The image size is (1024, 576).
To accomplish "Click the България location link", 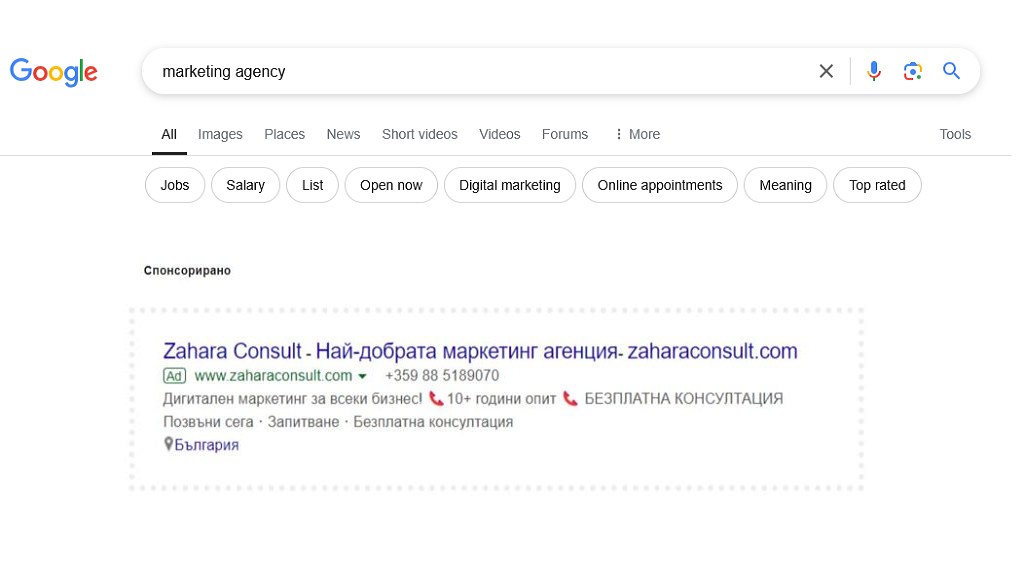I will 207,445.
